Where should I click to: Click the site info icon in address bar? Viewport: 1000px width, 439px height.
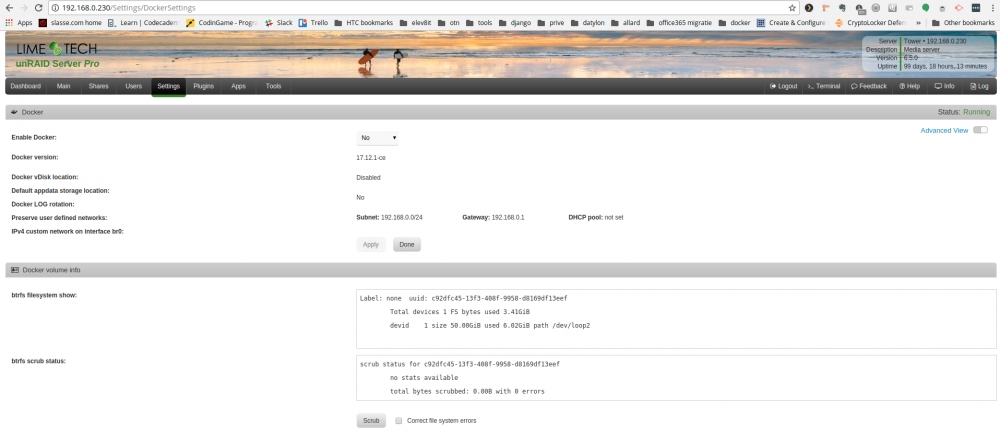tap(55, 8)
